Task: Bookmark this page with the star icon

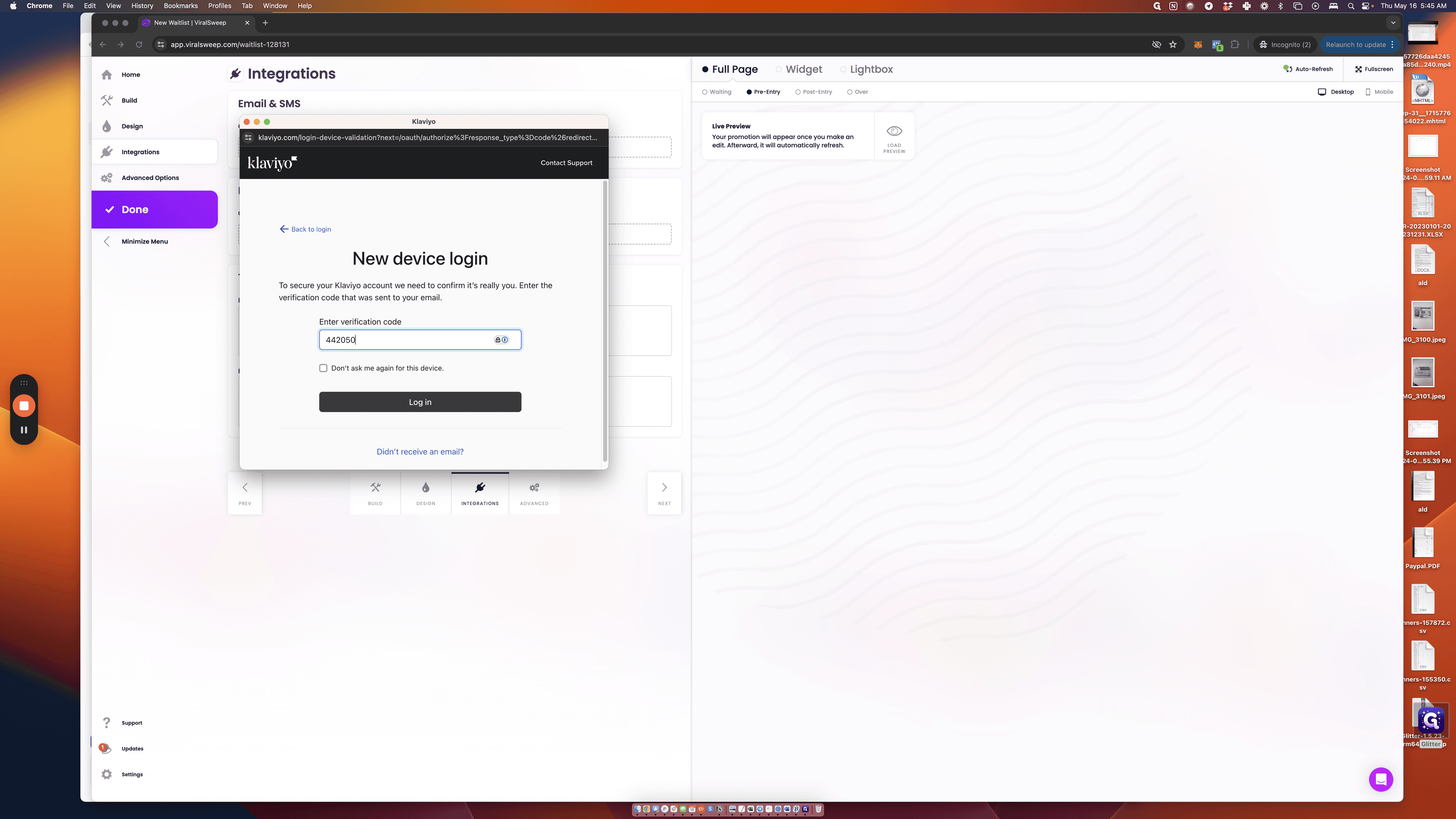Action: (x=1173, y=45)
